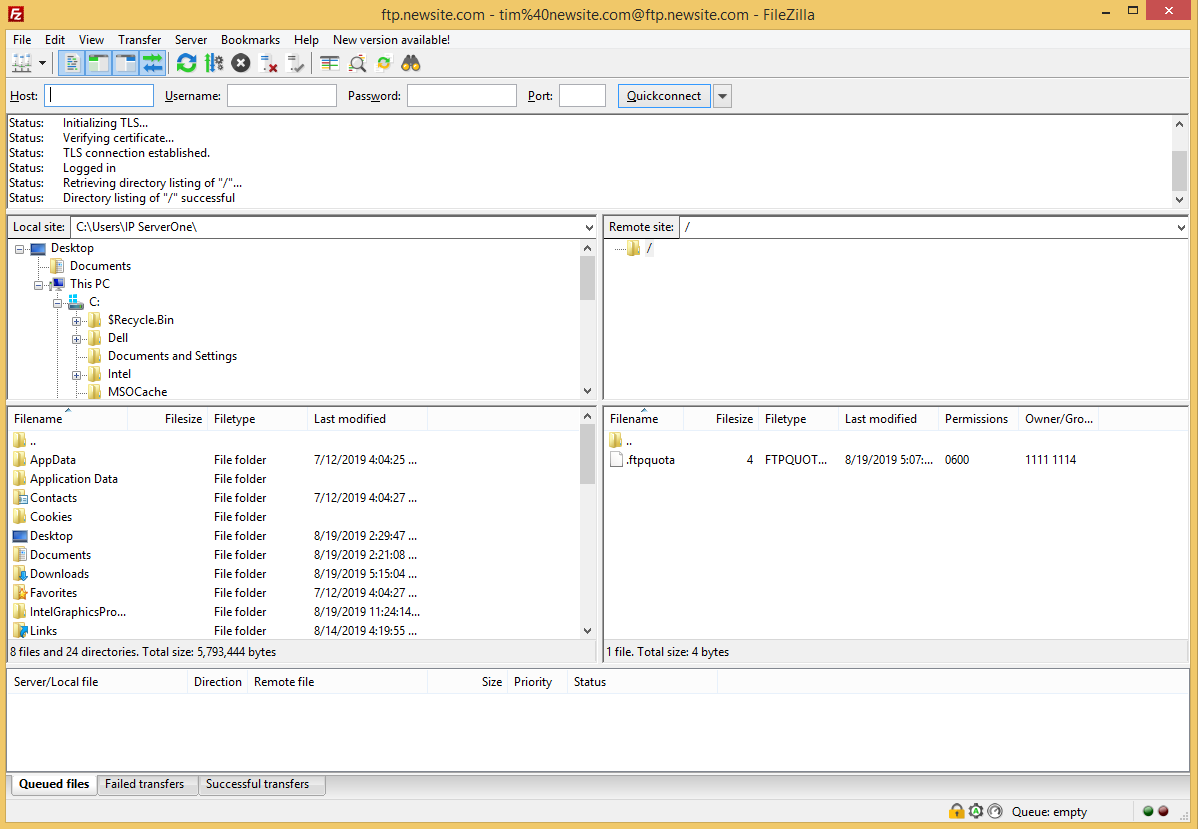Screen dimensions: 1198x829
Task: Open the Help menu
Action: click(x=306, y=40)
